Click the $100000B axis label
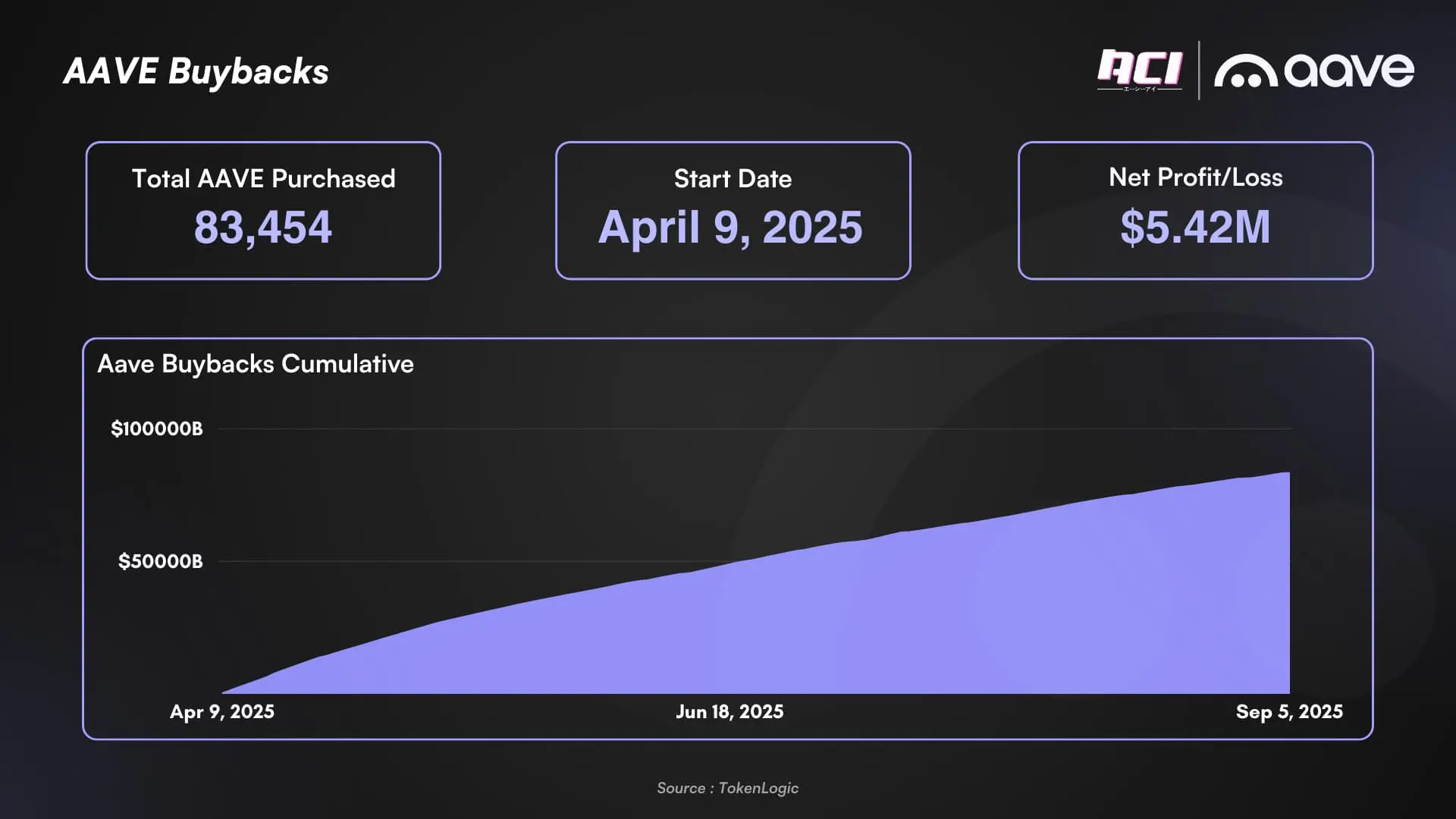The width and height of the screenshot is (1456, 819). pyautogui.click(x=157, y=428)
